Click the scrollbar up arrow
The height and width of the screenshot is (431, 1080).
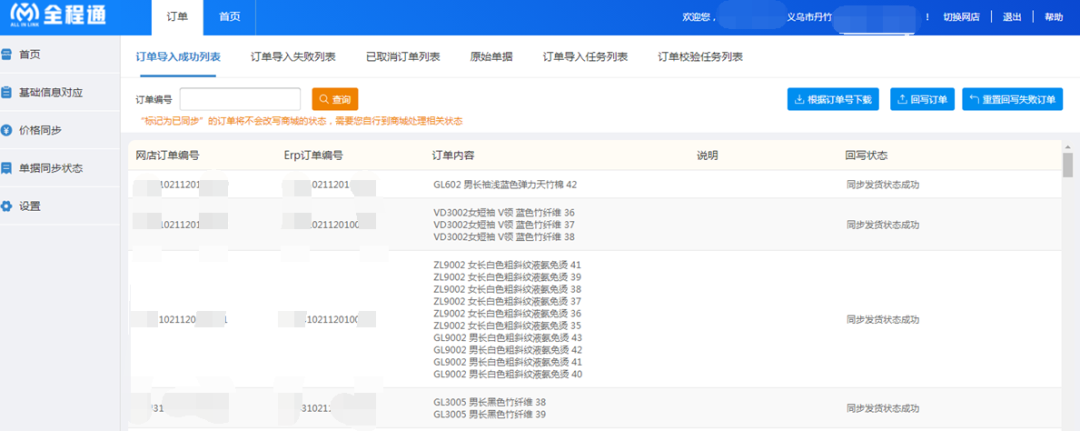[1068, 147]
